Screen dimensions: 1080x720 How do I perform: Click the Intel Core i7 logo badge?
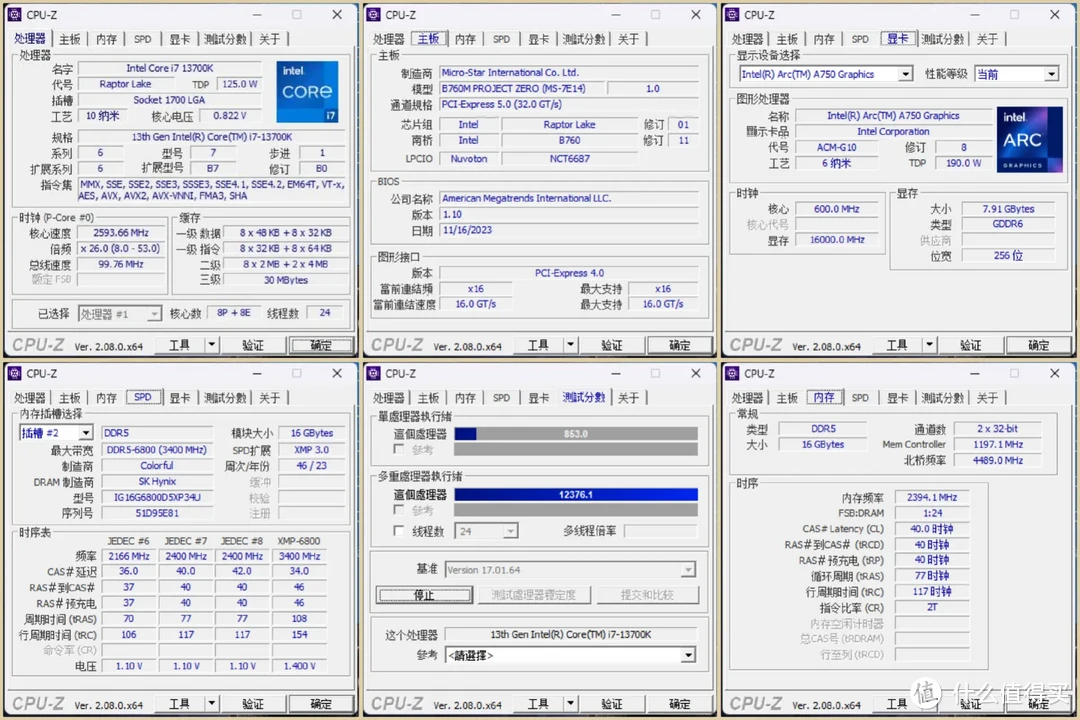(x=307, y=92)
